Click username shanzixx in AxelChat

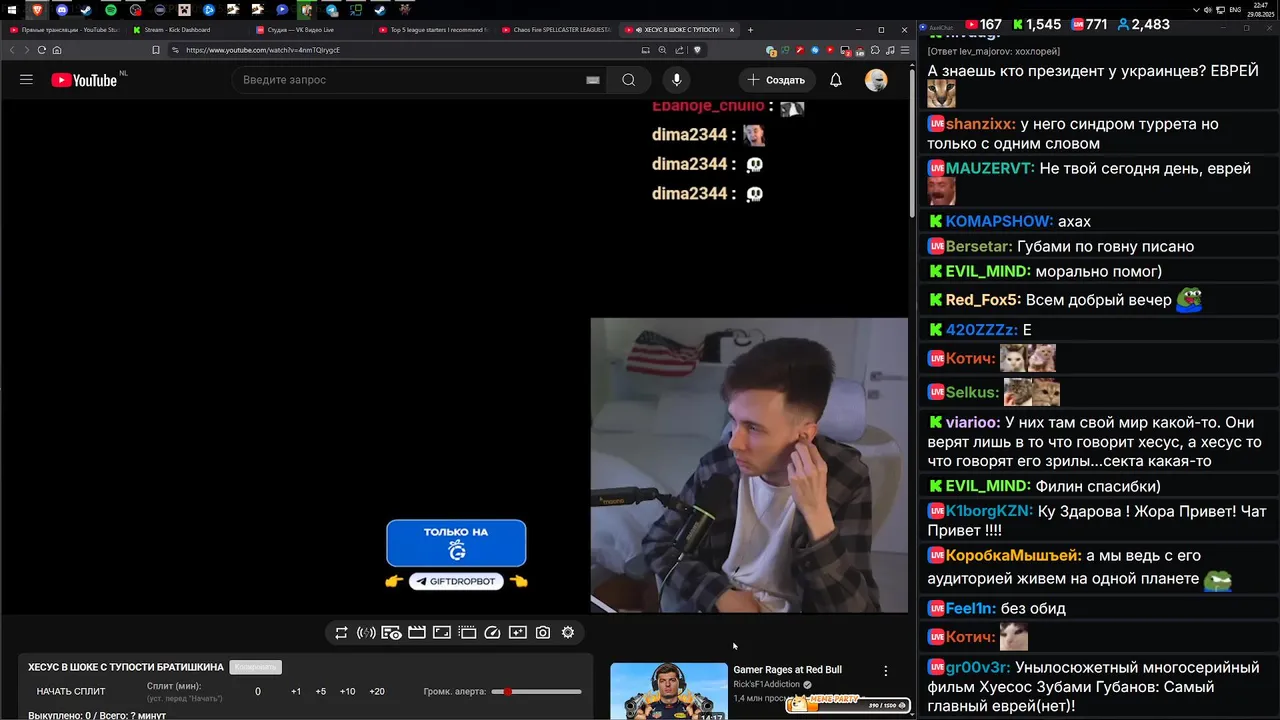pyautogui.click(x=979, y=124)
